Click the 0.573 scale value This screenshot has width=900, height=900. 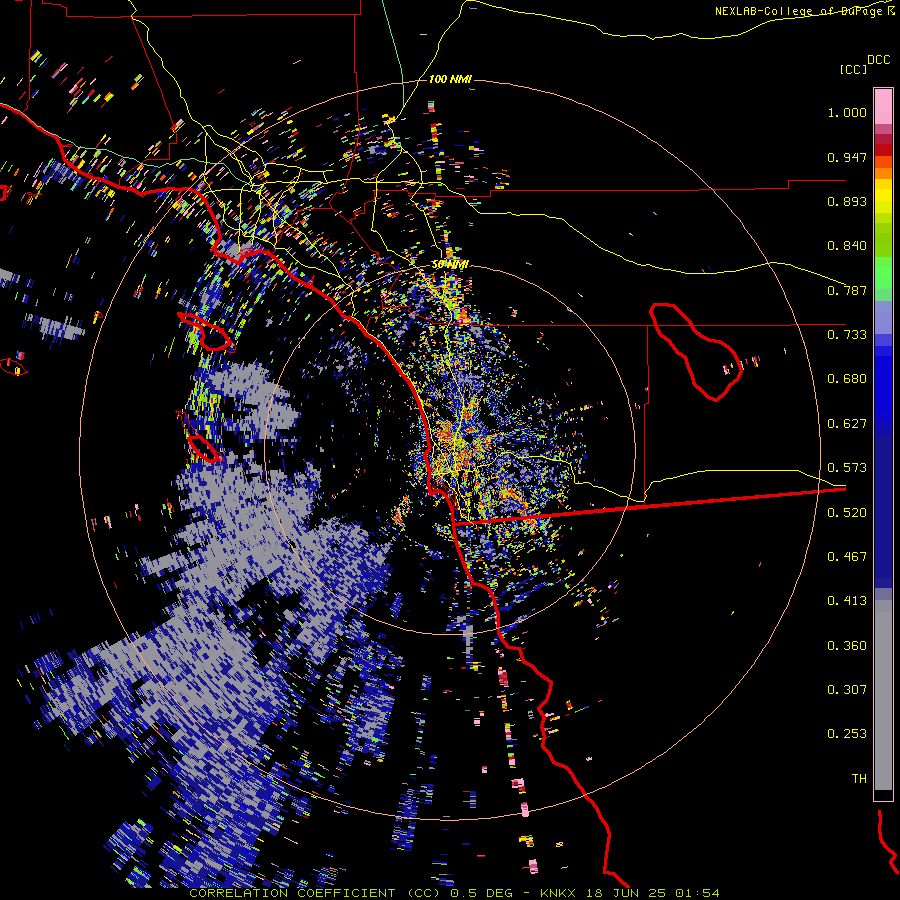[x=847, y=468]
